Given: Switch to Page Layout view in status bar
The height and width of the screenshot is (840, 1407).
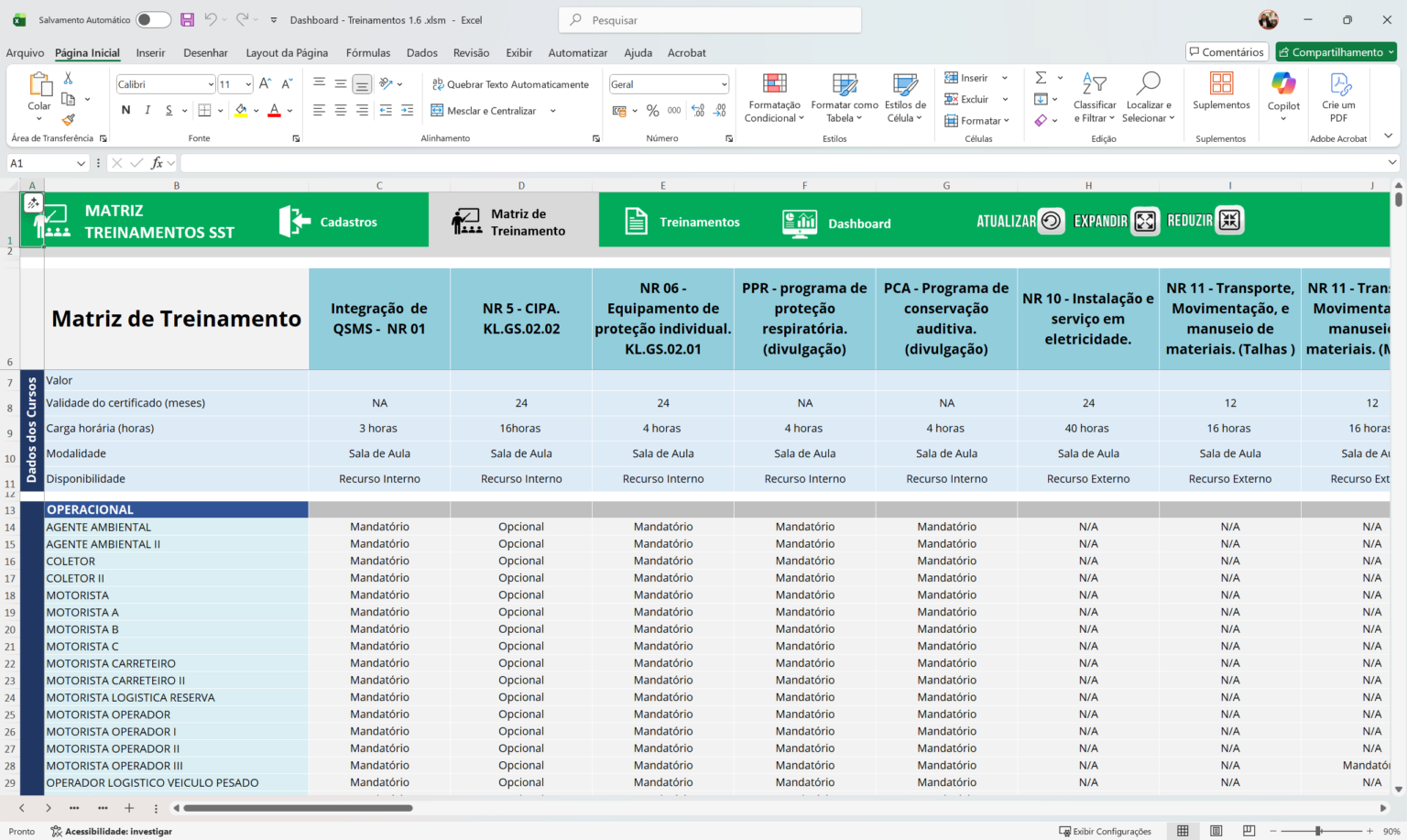Looking at the screenshot, I should pyautogui.click(x=1216, y=831).
